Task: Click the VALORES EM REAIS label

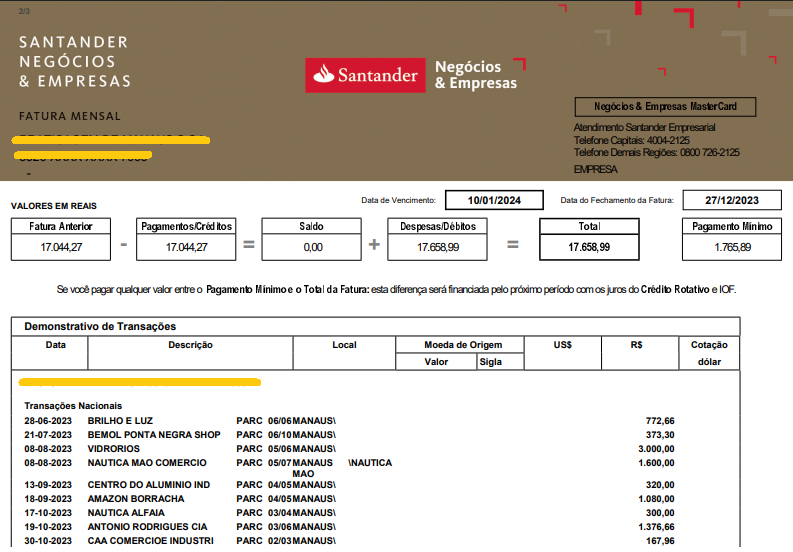Action: tap(54, 206)
